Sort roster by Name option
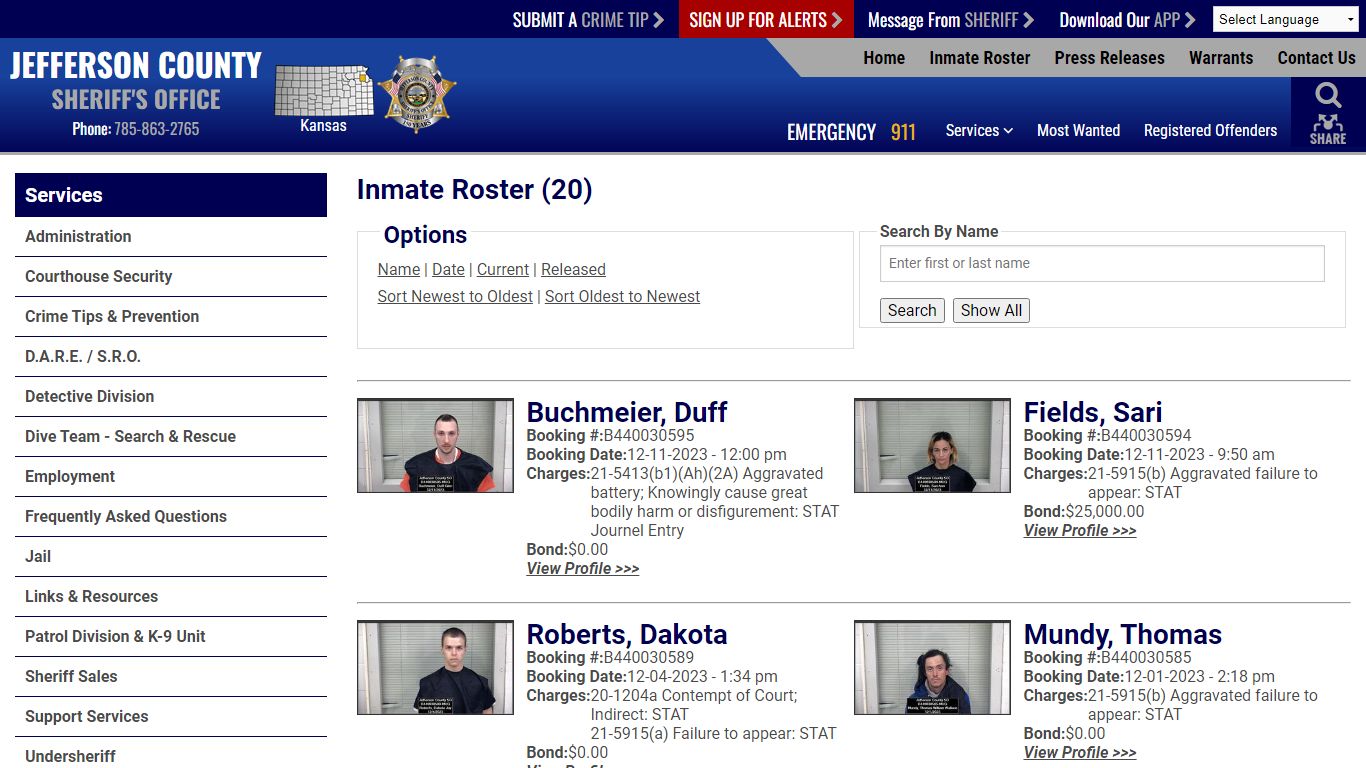1366x768 pixels. coord(398,269)
